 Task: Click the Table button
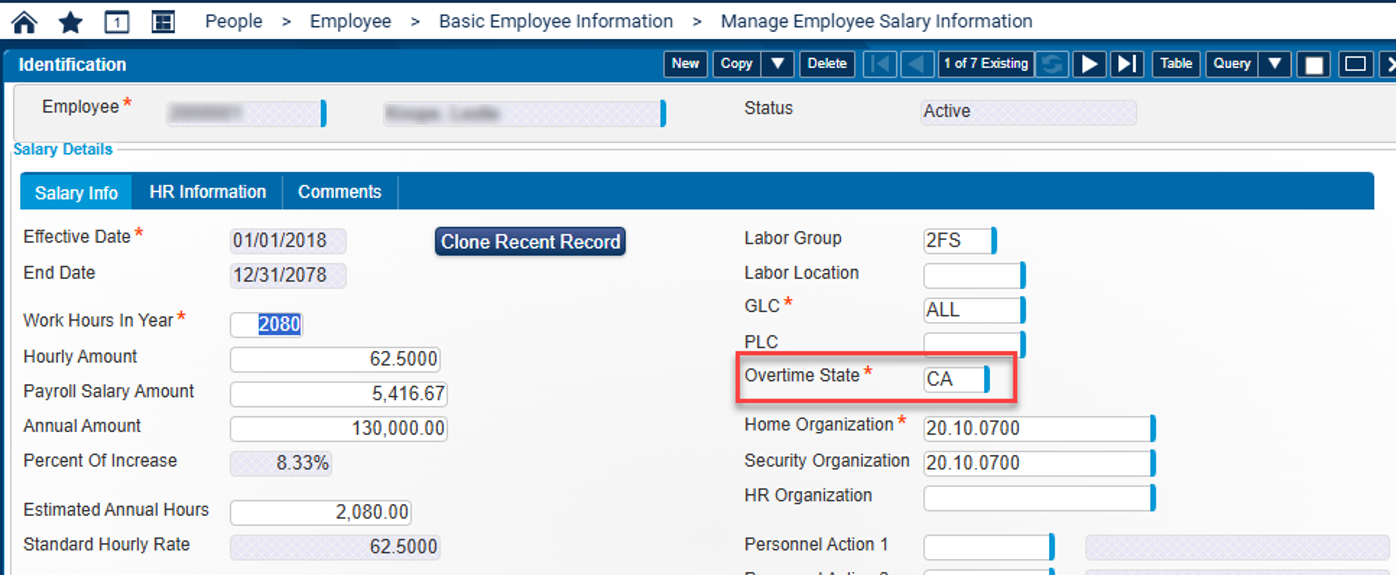1175,63
